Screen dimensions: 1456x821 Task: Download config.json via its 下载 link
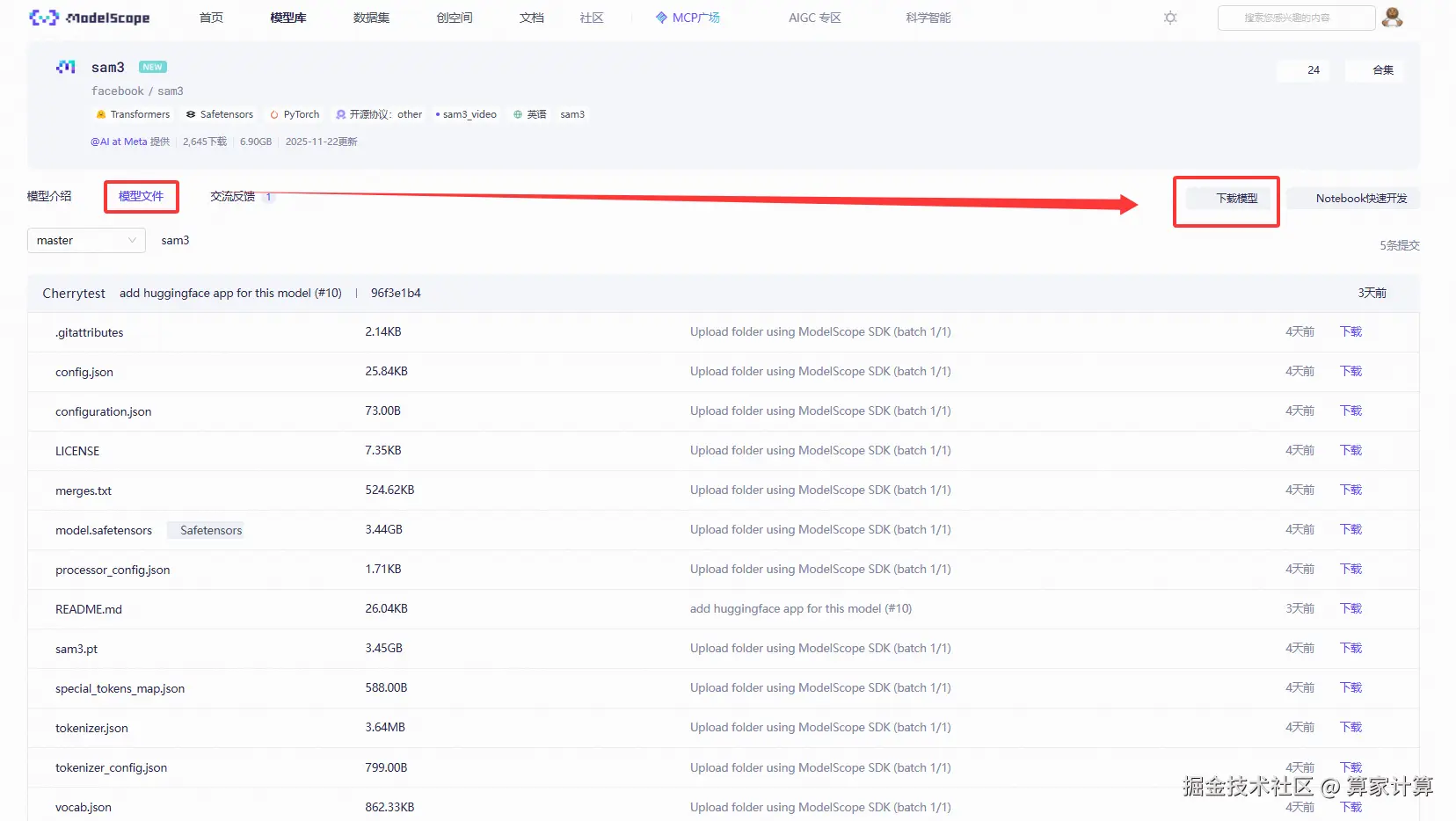pyautogui.click(x=1350, y=371)
